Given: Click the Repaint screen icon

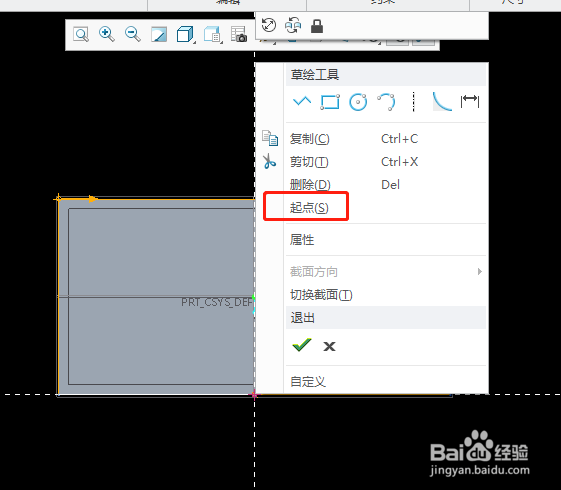Looking at the screenshot, I should pyautogui.click(x=159, y=35).
